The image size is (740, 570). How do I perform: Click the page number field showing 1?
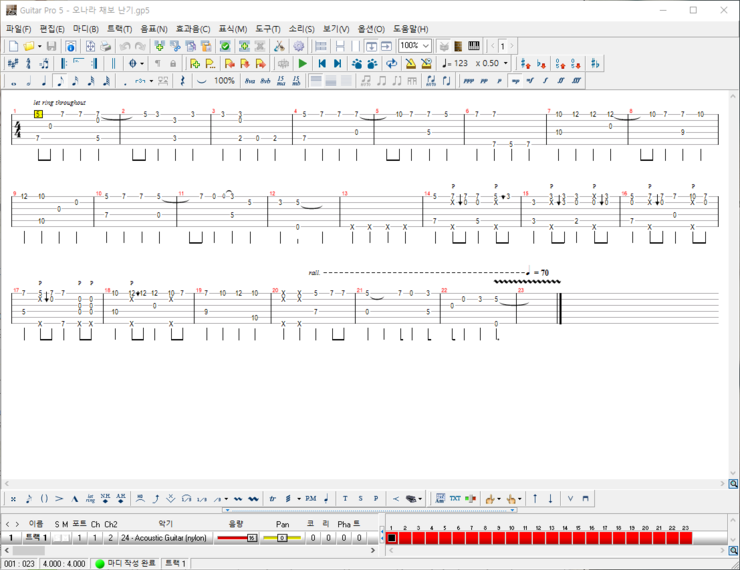coord(503,46)
